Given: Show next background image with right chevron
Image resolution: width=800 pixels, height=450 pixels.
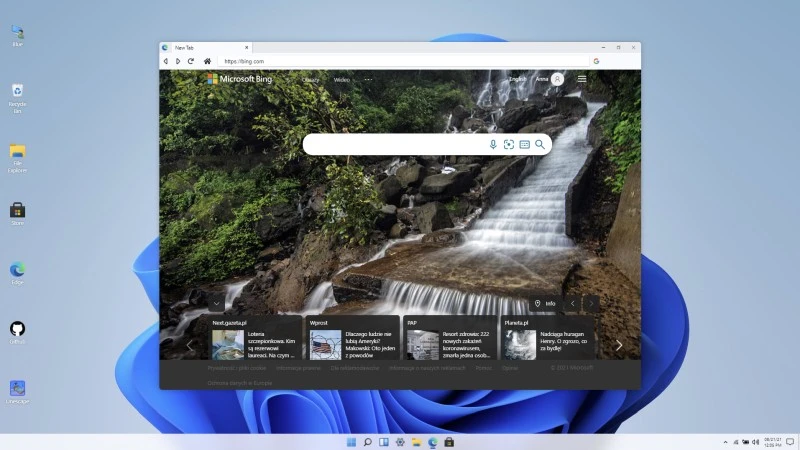Looking at the screenshot, I should 591,304.
